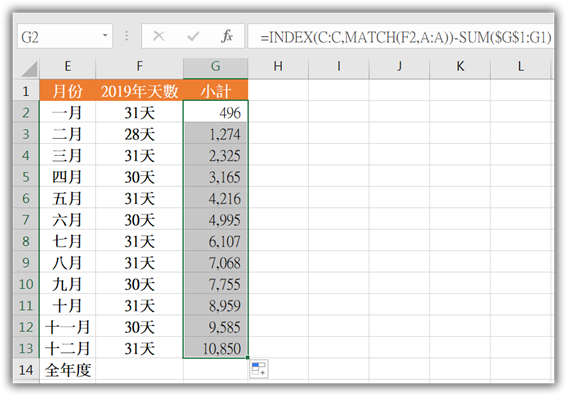Select row 11 header
The height and width of the screenshot is (396, 567).
tap(26, 305)
